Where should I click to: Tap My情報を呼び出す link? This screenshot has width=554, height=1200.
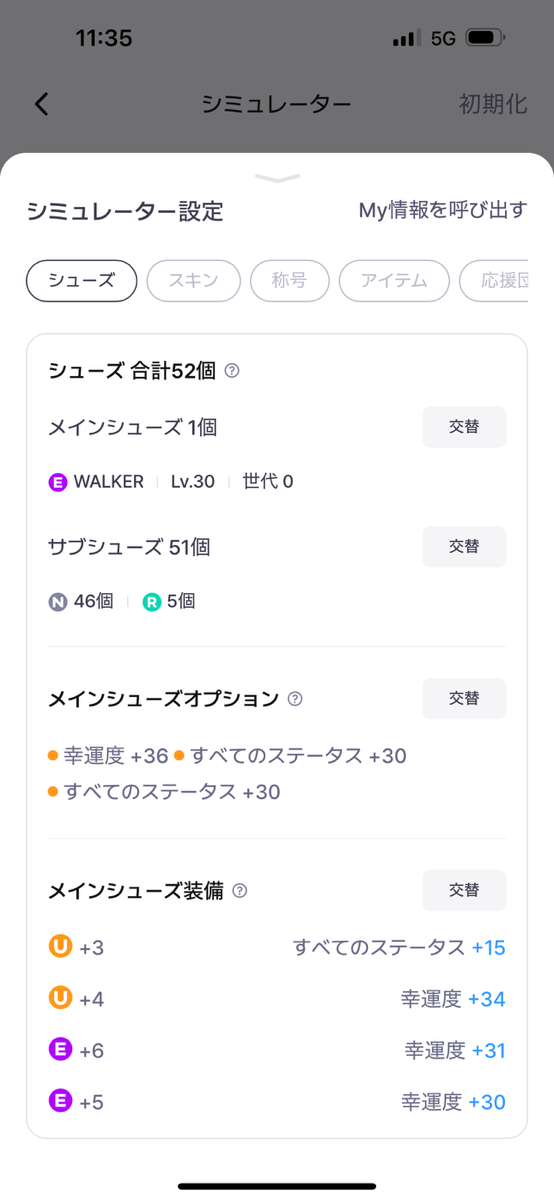pyautogui.click(x=443, y=210)
